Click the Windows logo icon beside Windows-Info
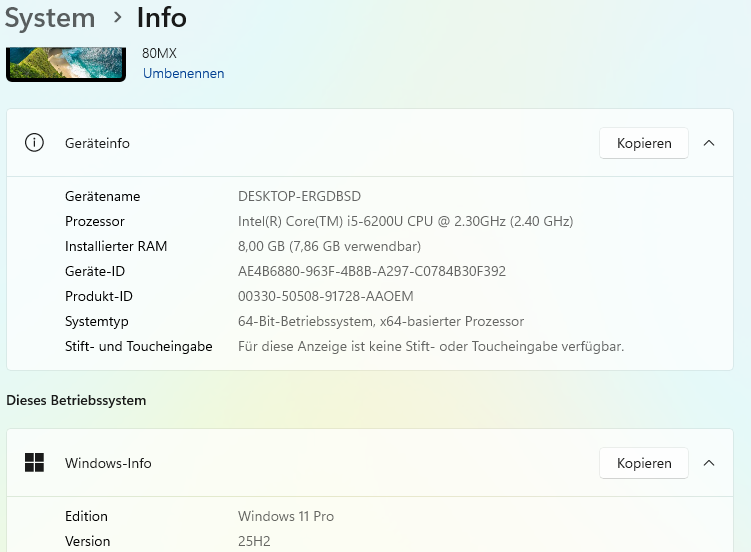 pos(34,462)
